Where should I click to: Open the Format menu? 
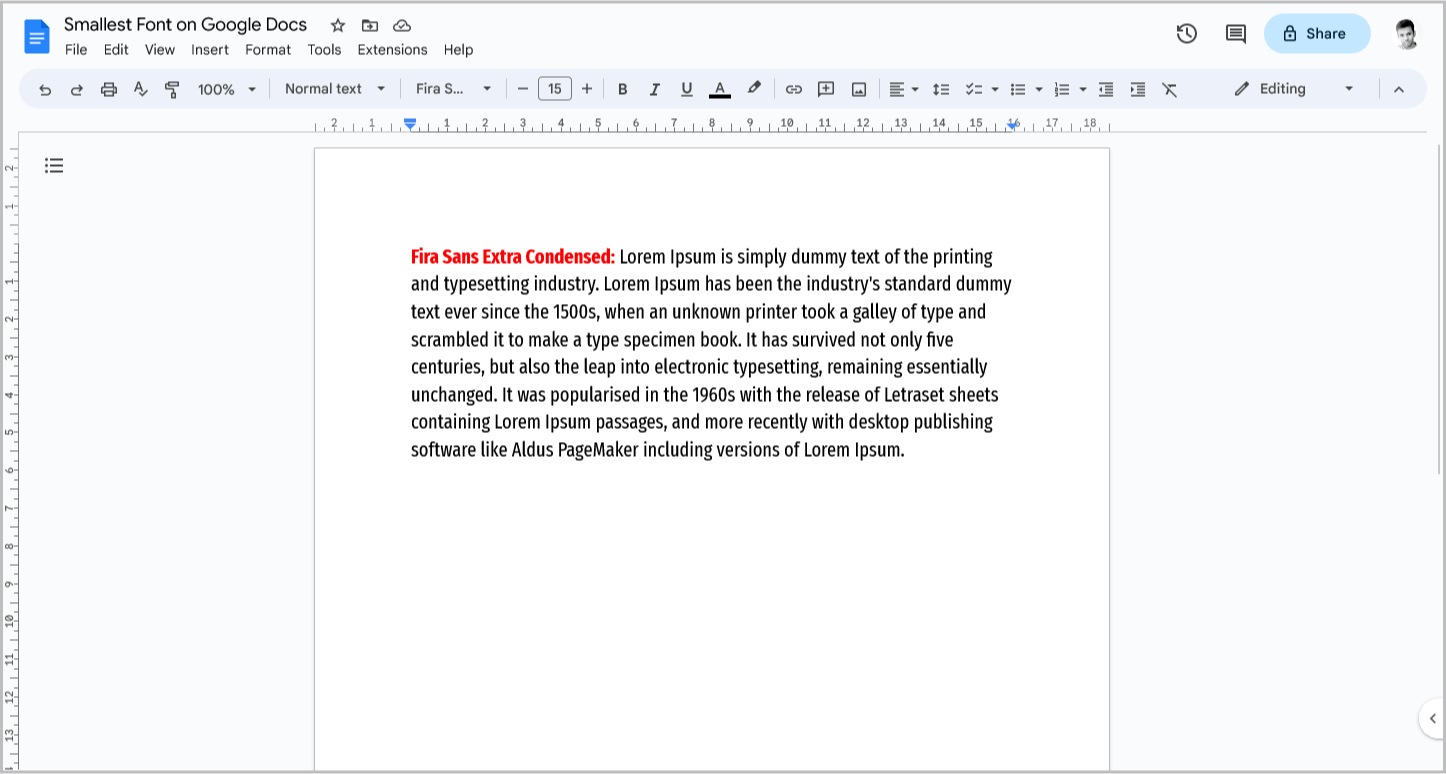268,50
